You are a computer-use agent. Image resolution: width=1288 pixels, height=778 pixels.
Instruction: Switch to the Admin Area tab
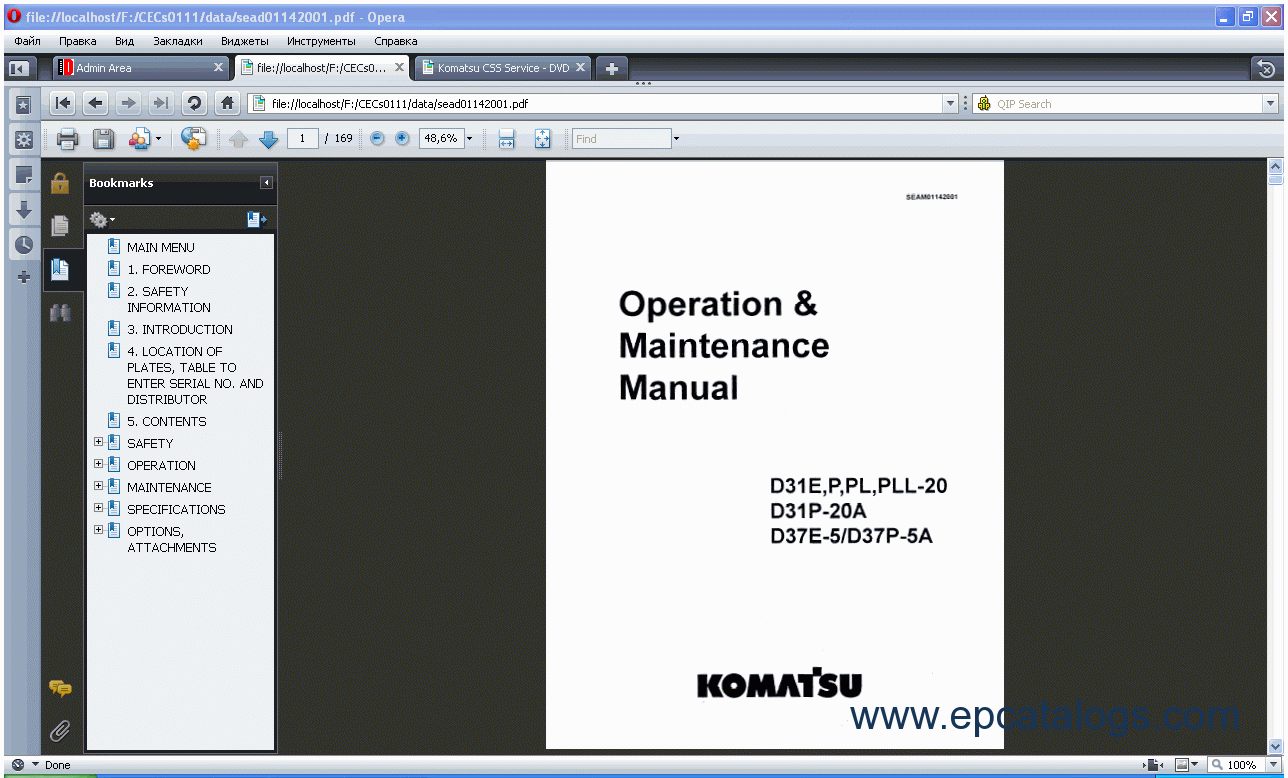point(141,68)
